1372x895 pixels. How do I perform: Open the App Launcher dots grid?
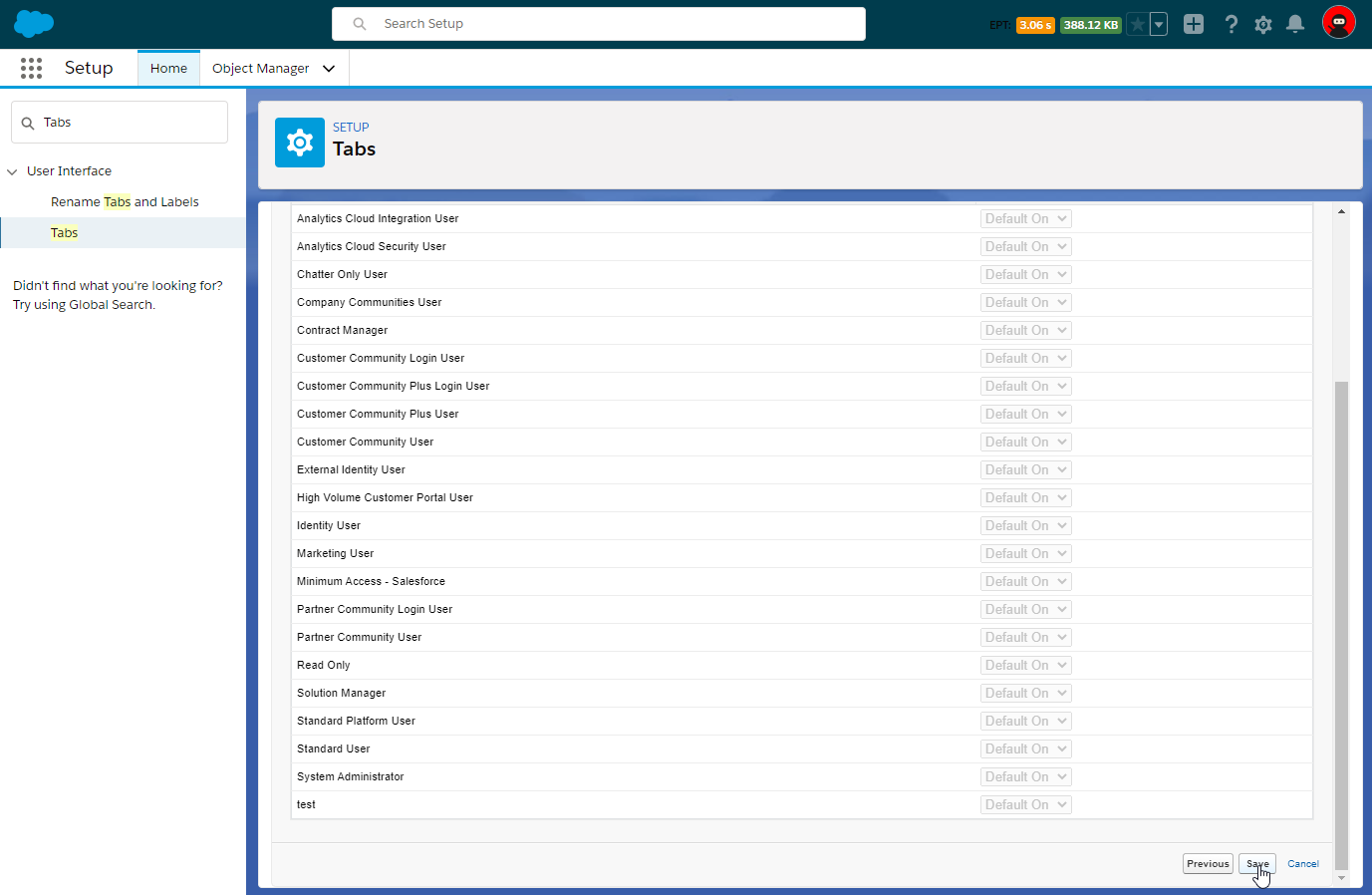pyautogui.click(x=31, y=68)
